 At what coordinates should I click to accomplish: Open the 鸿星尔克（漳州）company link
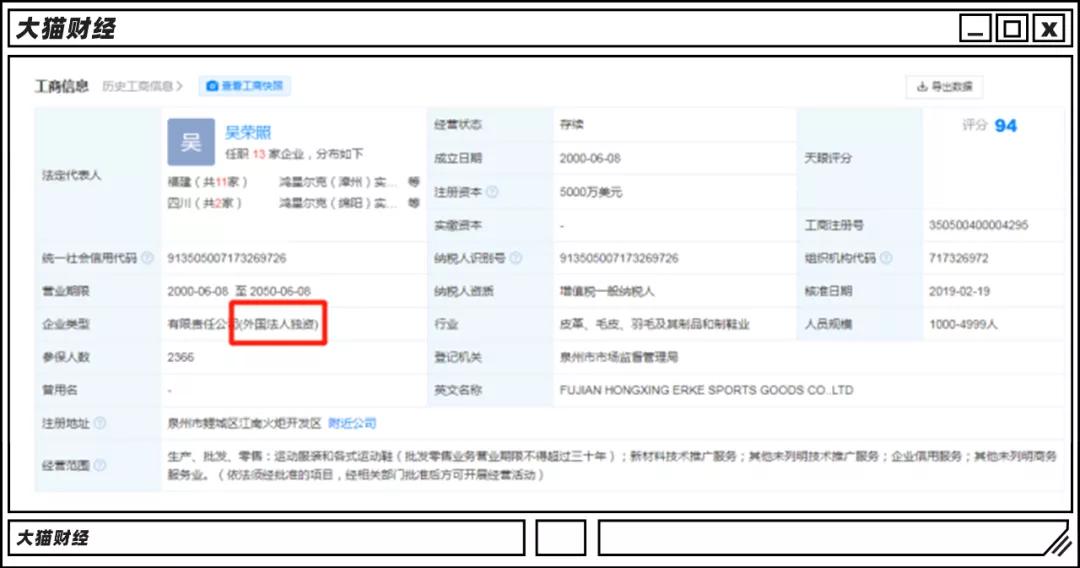[338, 182]
